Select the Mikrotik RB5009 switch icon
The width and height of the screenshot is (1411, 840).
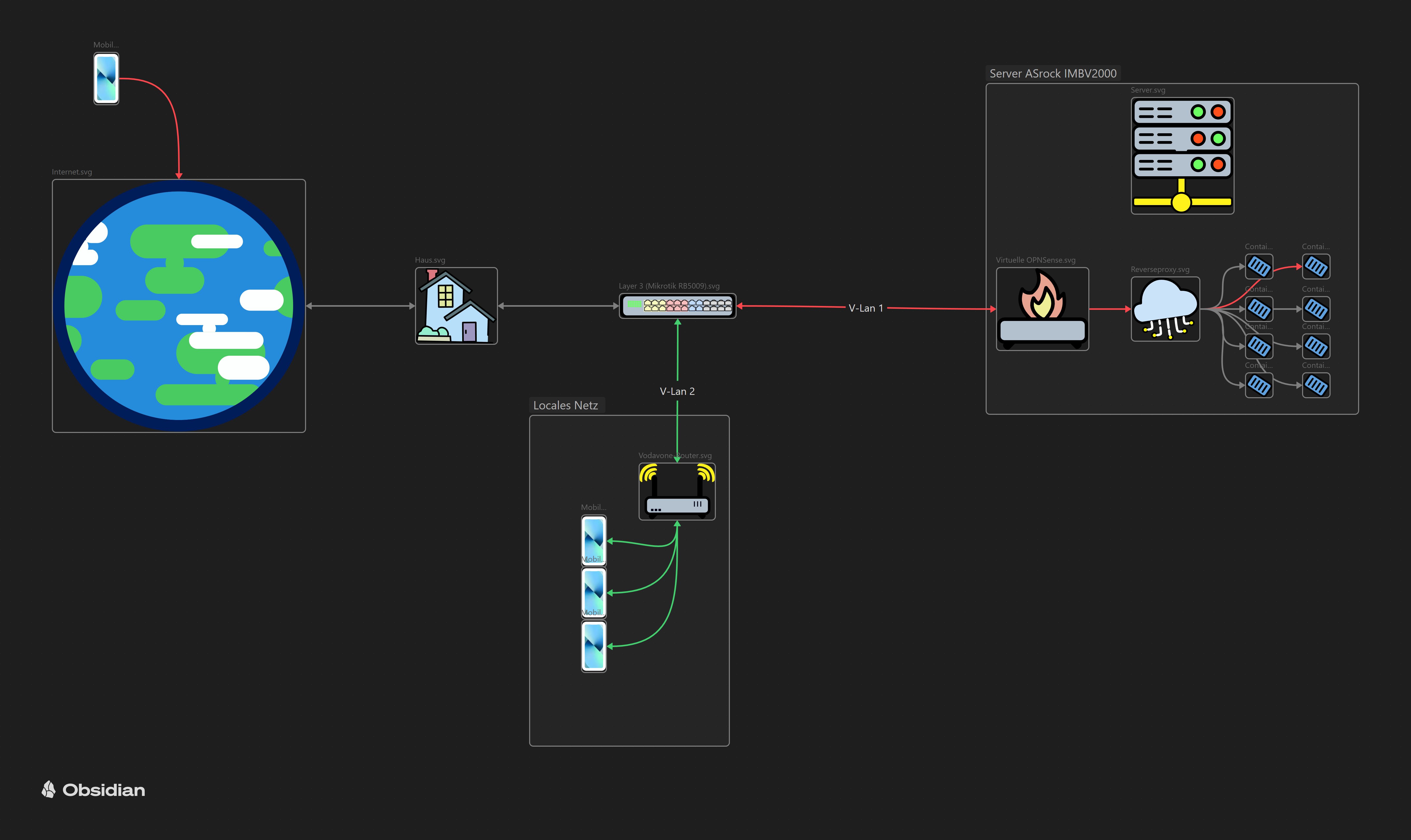677,306
